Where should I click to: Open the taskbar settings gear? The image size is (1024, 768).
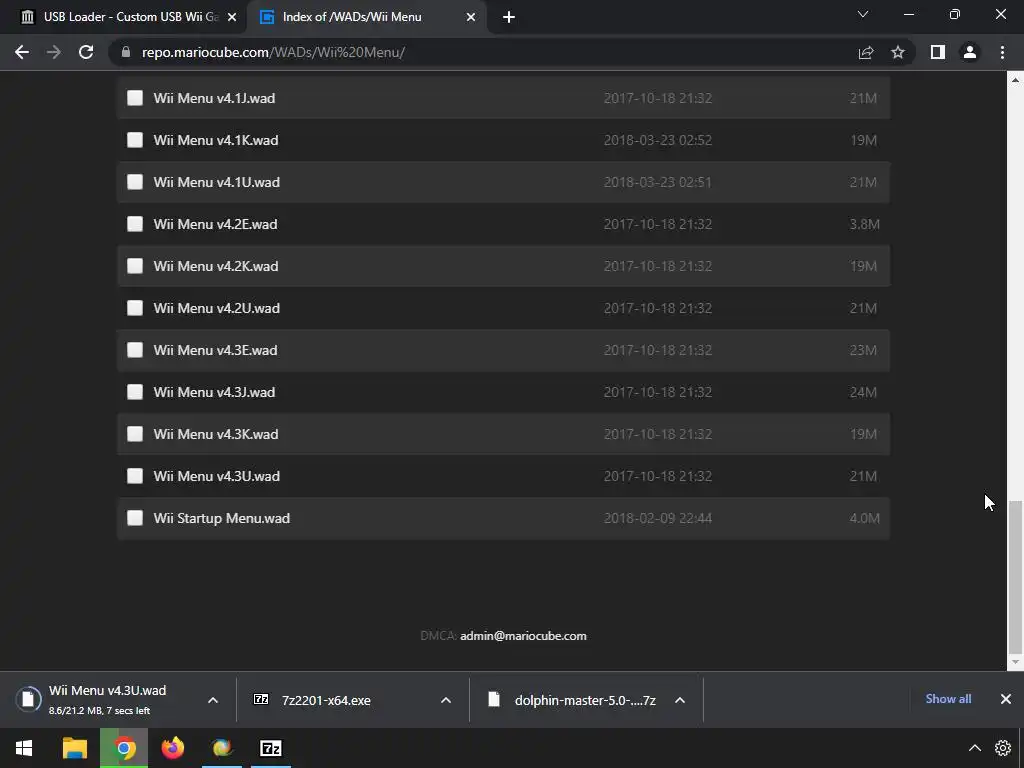(1003, 748)
